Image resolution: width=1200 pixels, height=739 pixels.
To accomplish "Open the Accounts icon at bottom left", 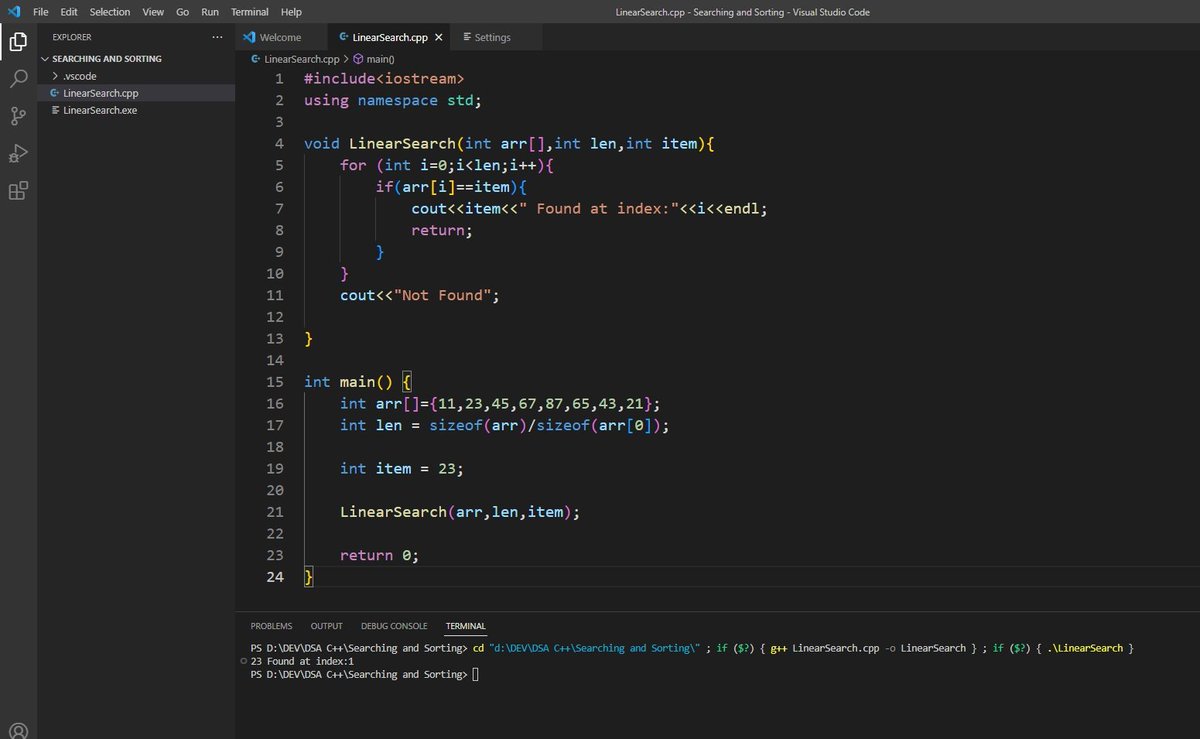I will coord(18,729).
